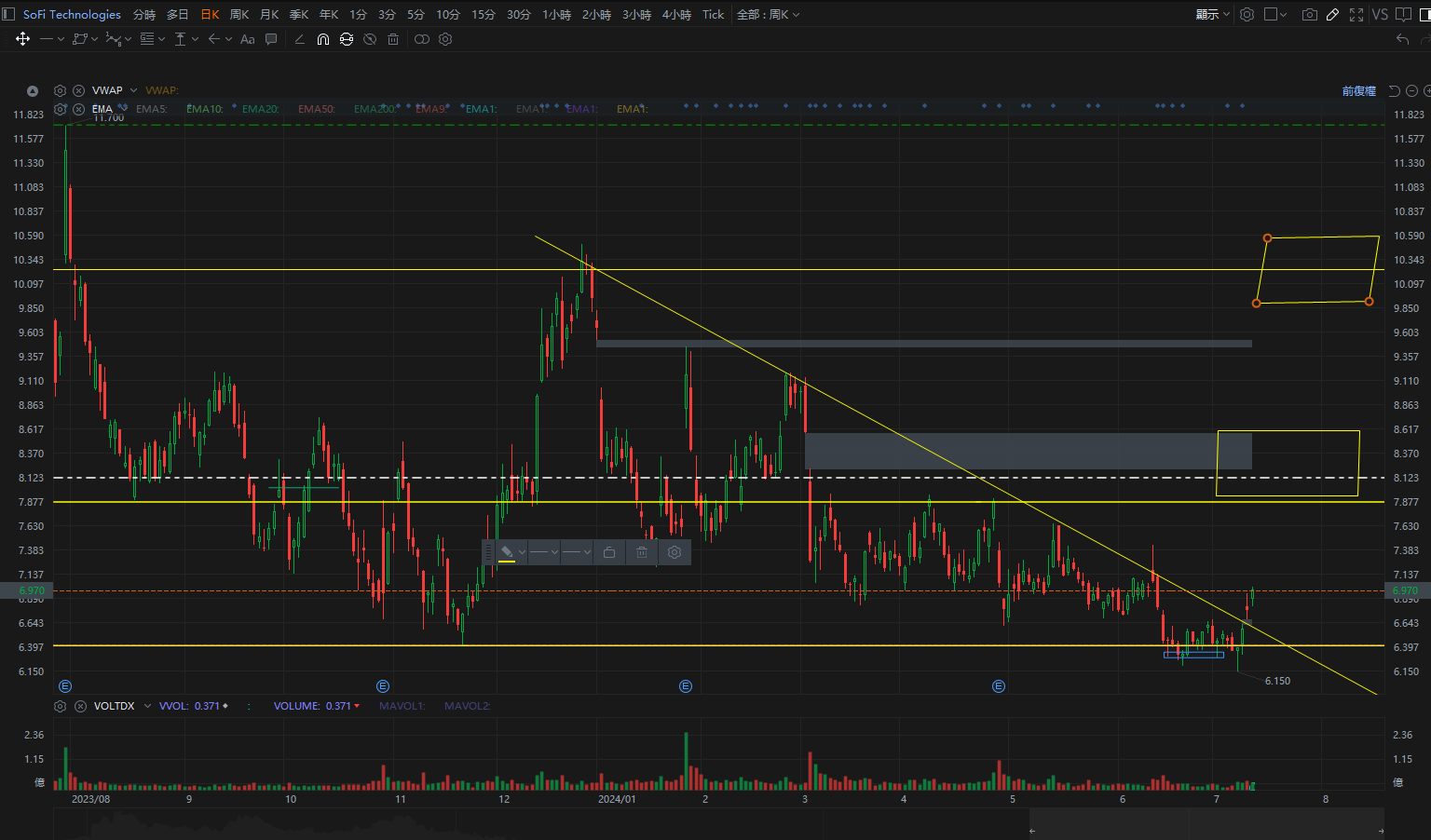1431x840 pixels.
Task: Select the line drawing tool
Action: click(47, 39)
